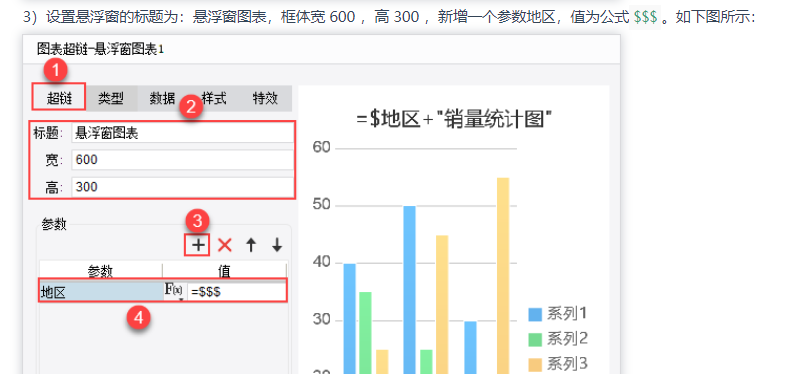
Task: Click the chart title =$地区+"销量统计图"
Action: click(454, 120)
